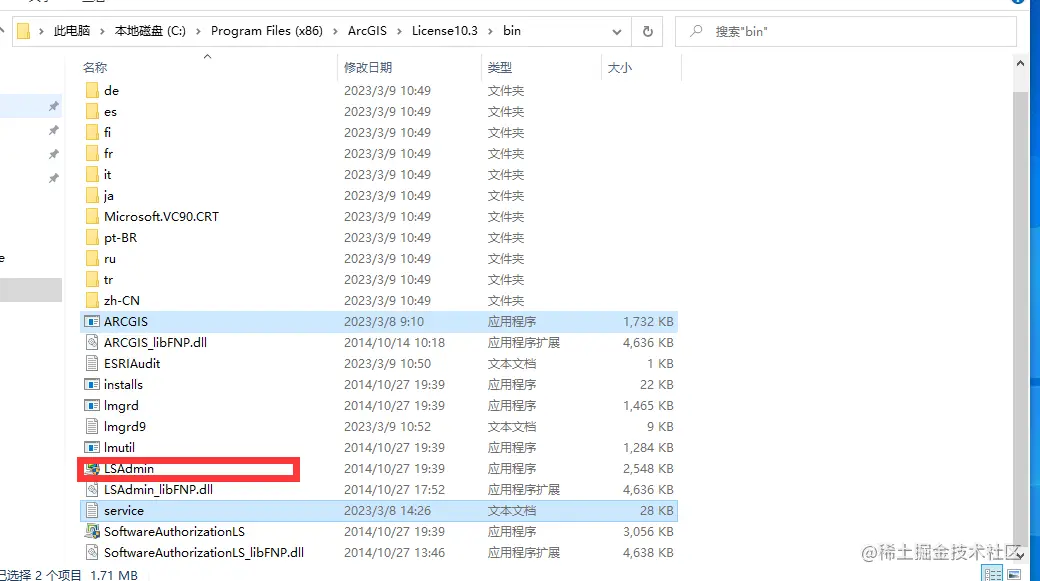Switch to large icons view in status bar
Screen dimensions: 1040x581
click(x=1014, y=574)
